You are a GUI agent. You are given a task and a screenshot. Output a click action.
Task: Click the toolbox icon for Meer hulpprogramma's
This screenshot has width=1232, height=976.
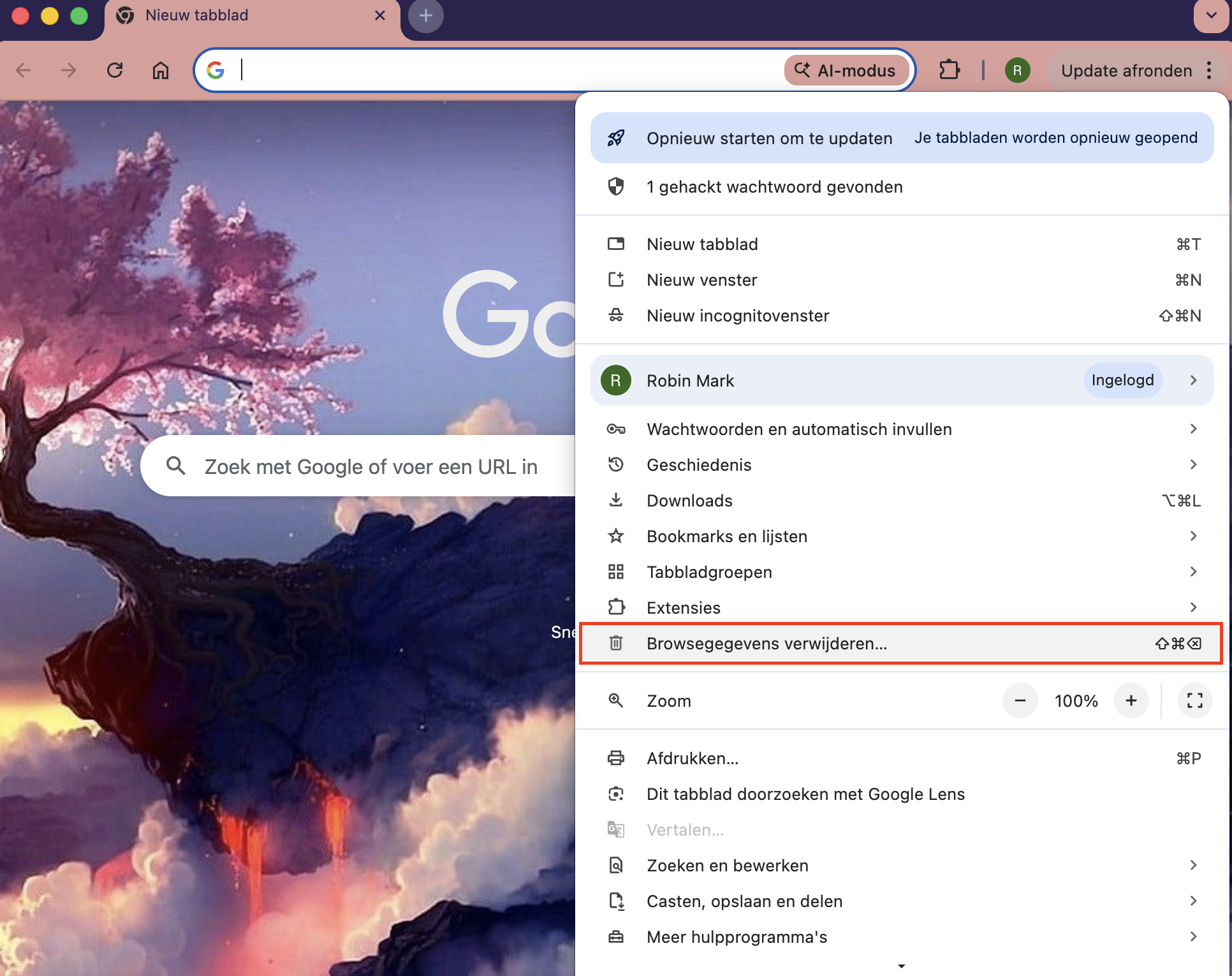click(616, 936)
